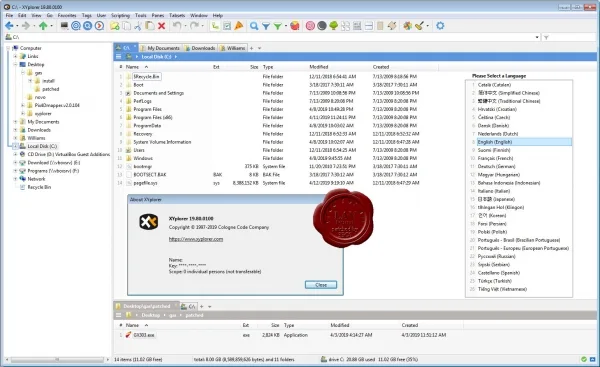Image resolution: width=600 pixels, height=367 pixels.
Task: Go back with the blue Back arrow
Action: pos(9,26)
